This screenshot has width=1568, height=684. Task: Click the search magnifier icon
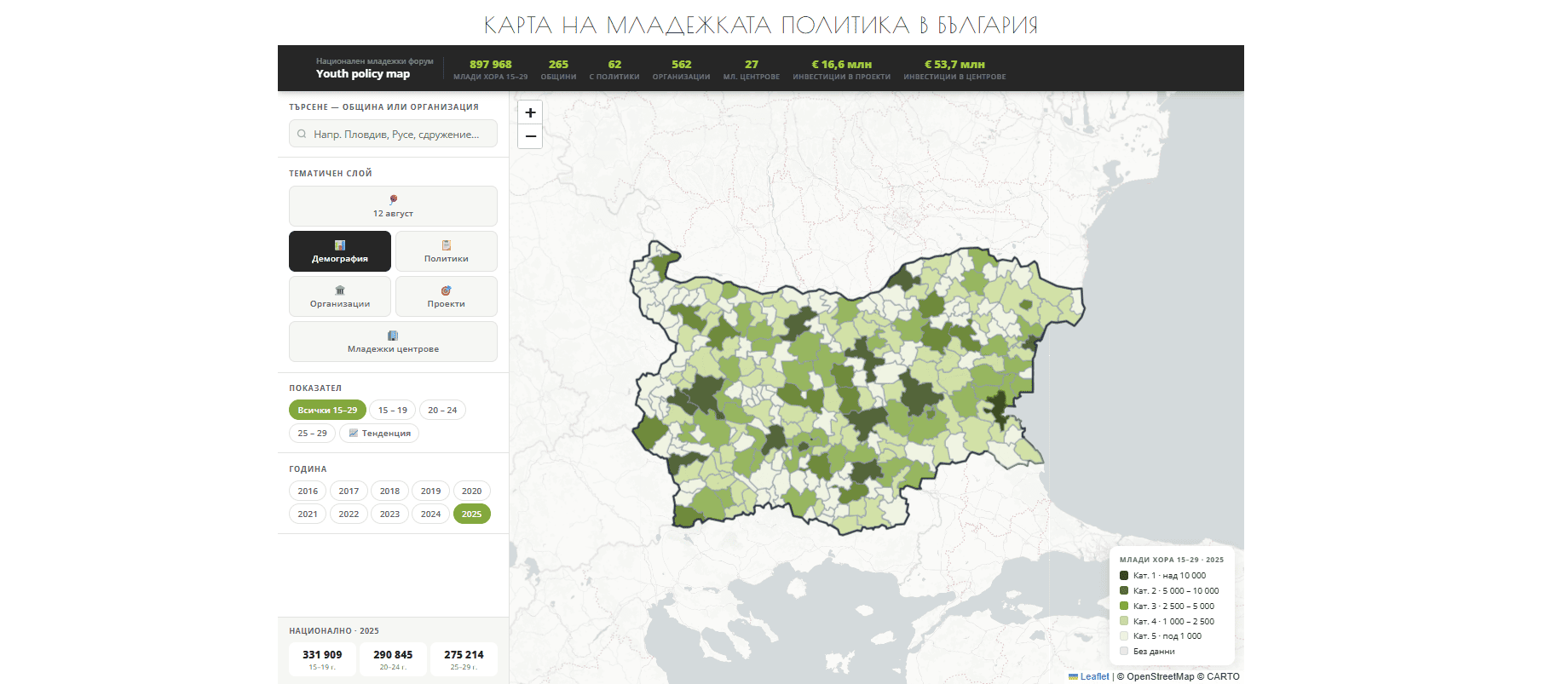coord(302,134)
